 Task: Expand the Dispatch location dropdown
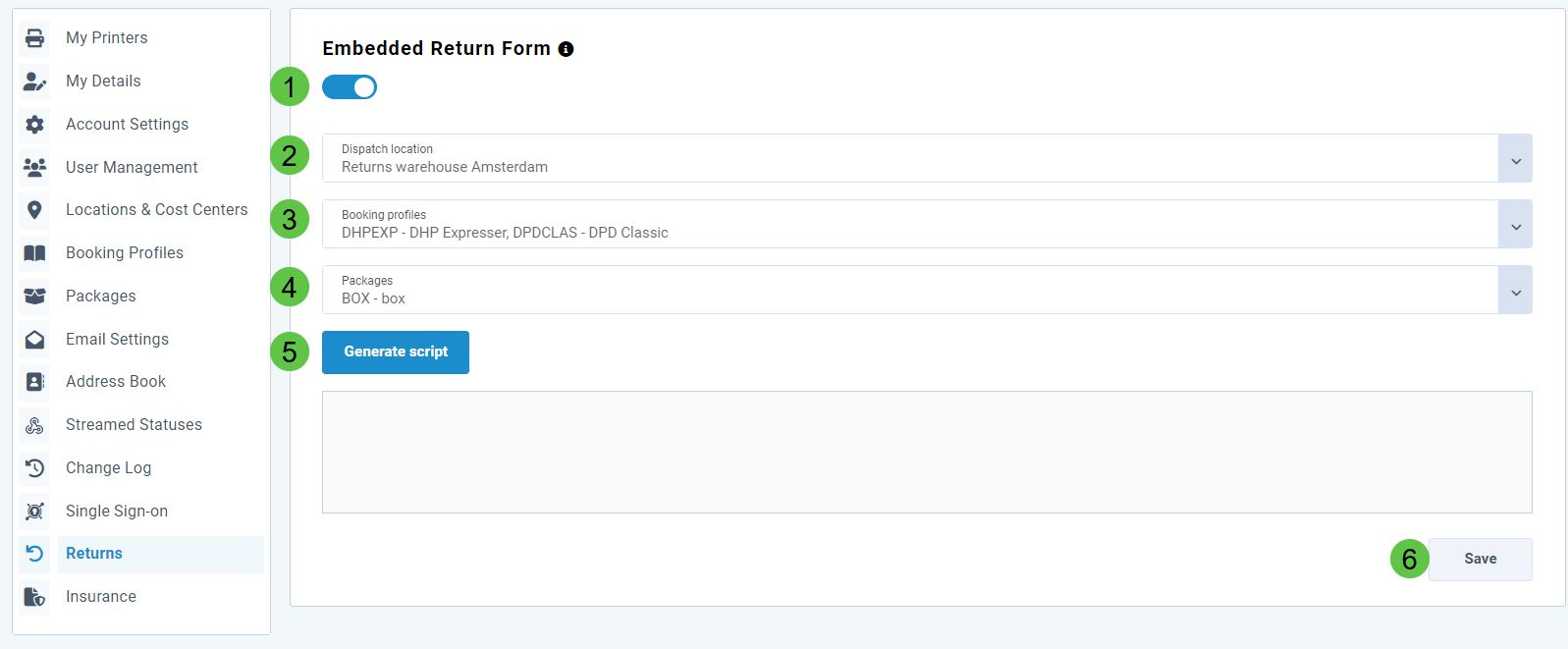click(1515, 159)
